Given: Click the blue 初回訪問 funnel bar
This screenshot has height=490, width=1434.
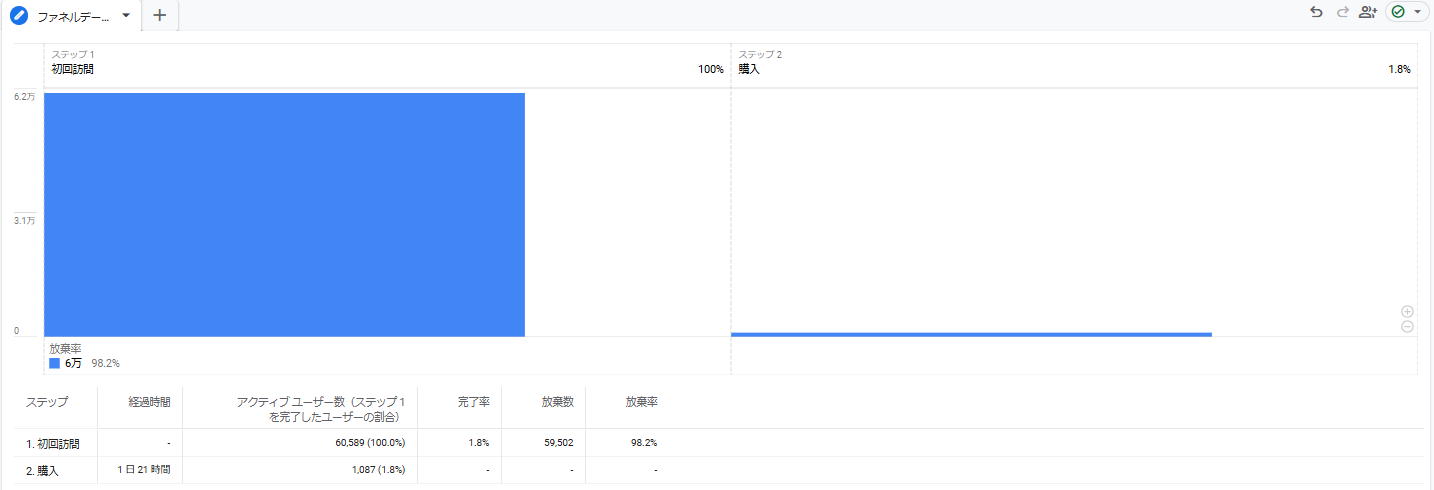Looking at the screenshot, I should pos(284,215).
